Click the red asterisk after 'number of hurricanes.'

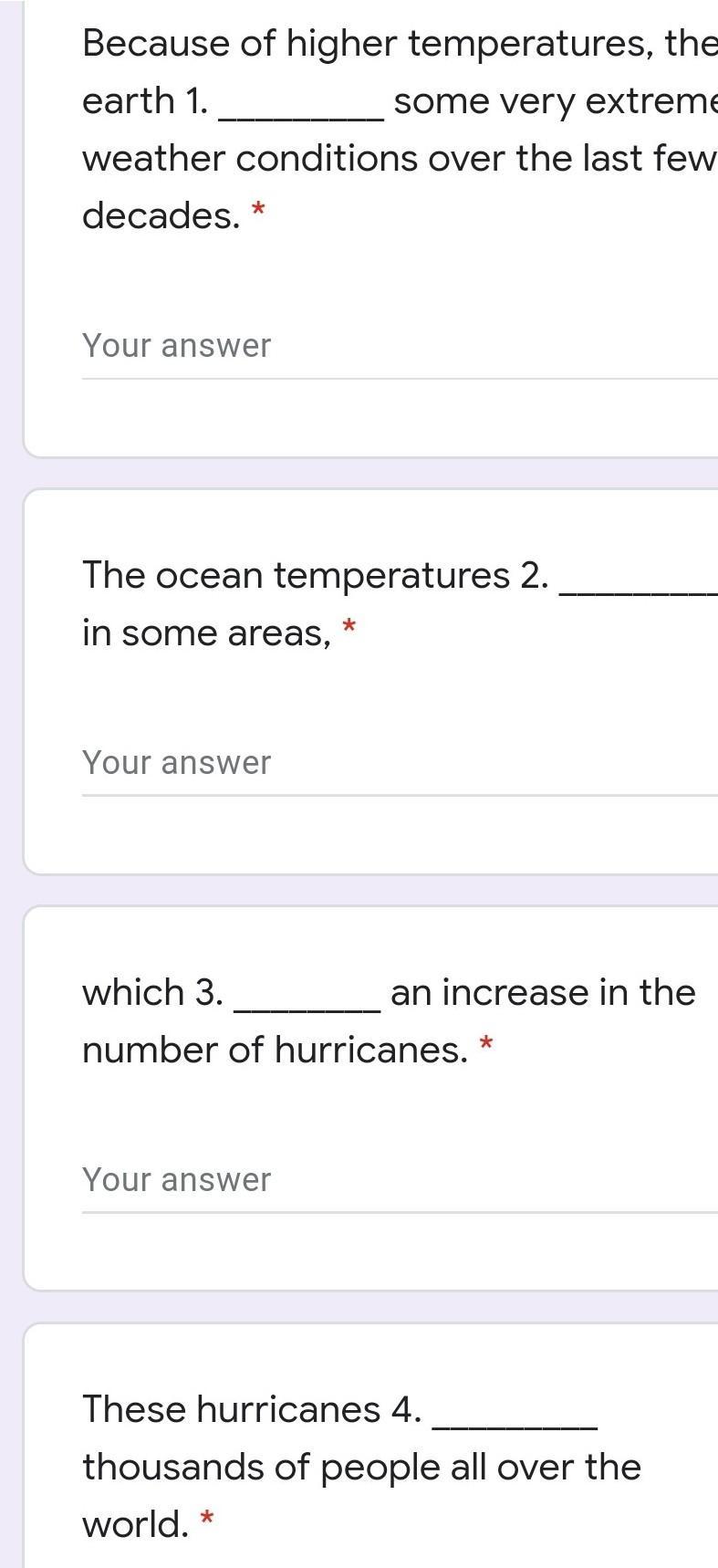pyautogui.click(x=486, y=1044)
